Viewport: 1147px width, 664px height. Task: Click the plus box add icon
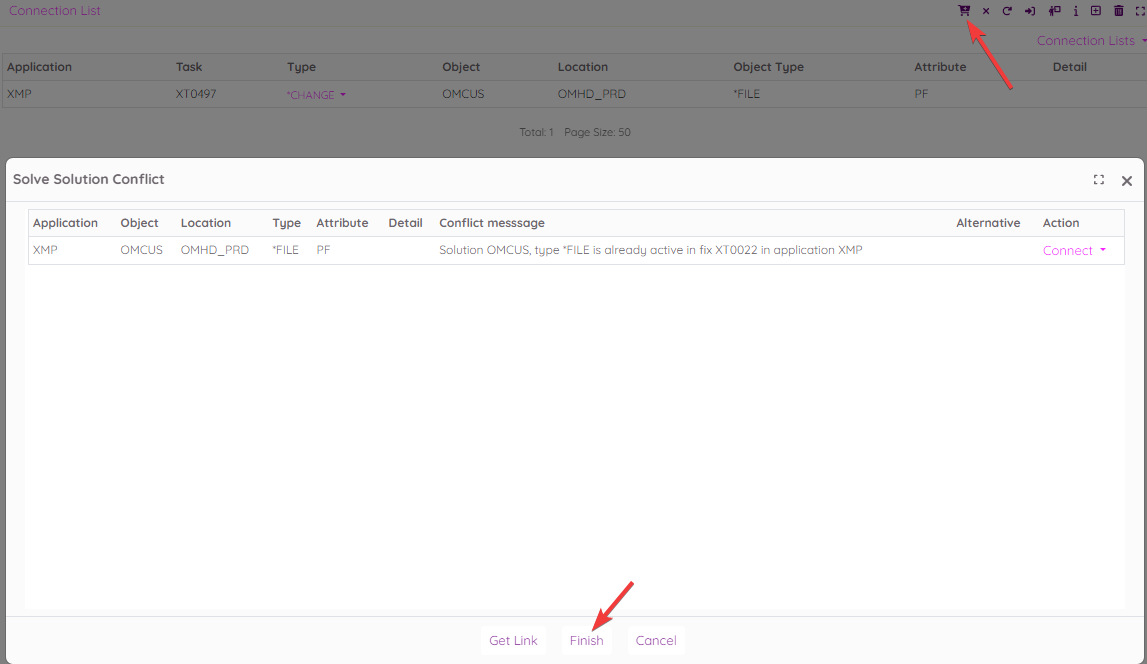point(1096,11)
